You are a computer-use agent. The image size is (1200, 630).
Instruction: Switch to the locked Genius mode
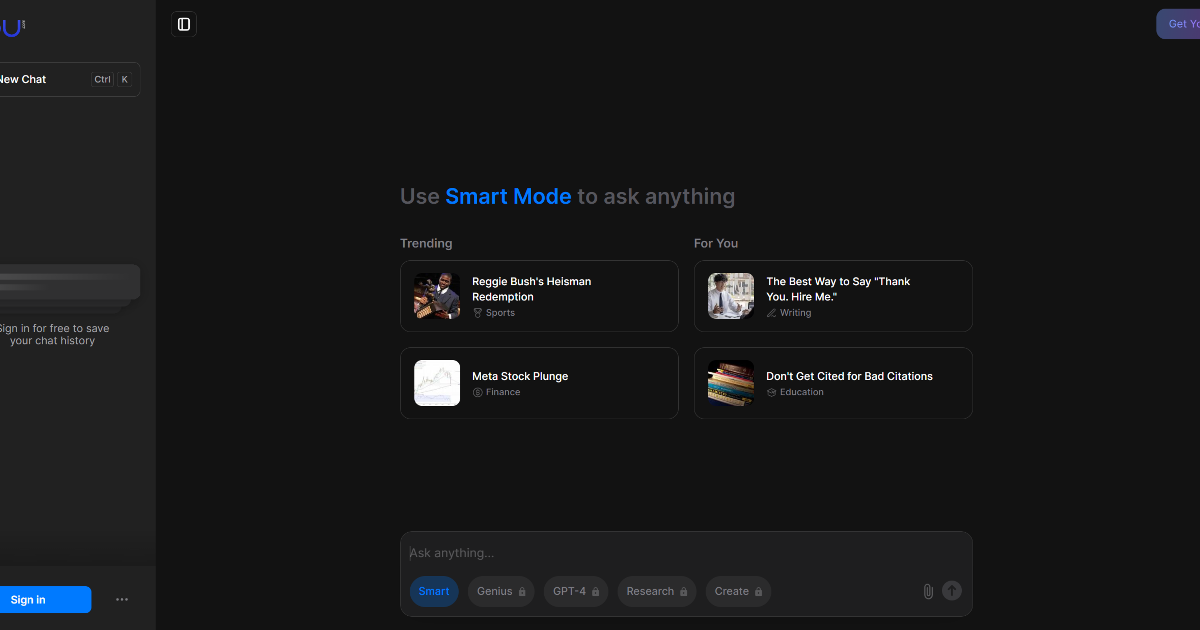501,591
